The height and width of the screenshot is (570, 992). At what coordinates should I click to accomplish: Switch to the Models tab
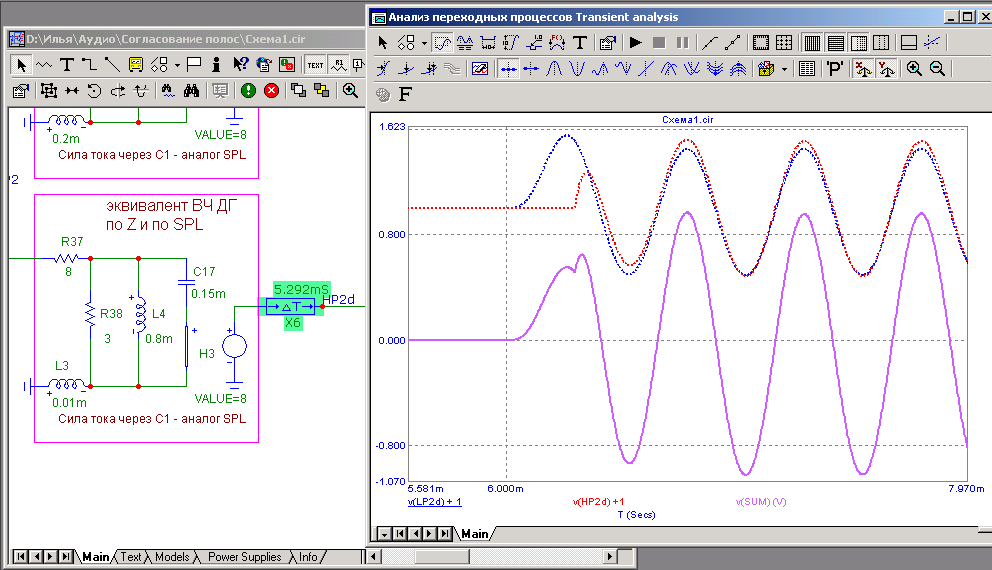click(x=171, y=557)
